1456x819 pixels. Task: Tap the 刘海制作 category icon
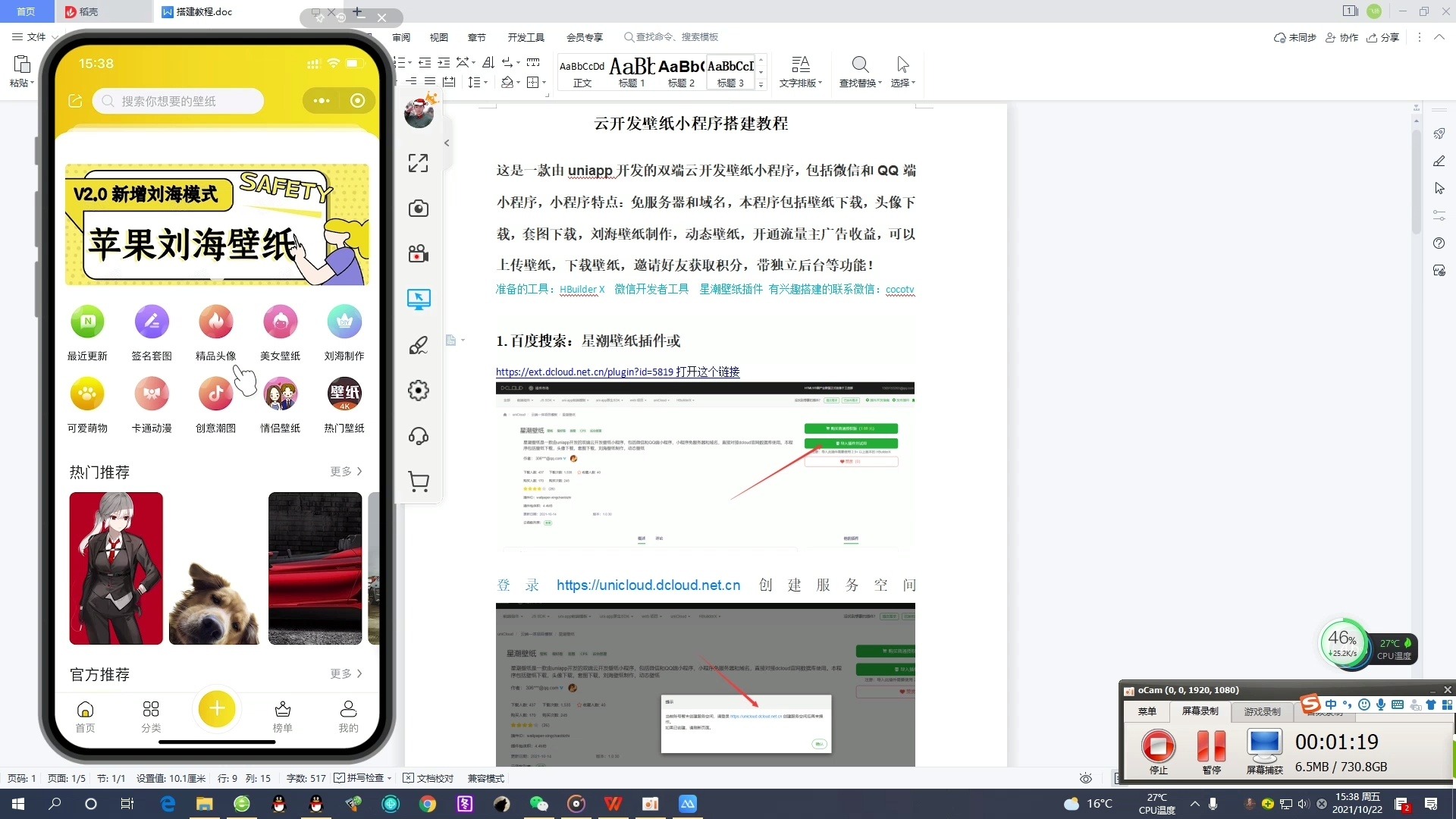(x=344, y=322)
